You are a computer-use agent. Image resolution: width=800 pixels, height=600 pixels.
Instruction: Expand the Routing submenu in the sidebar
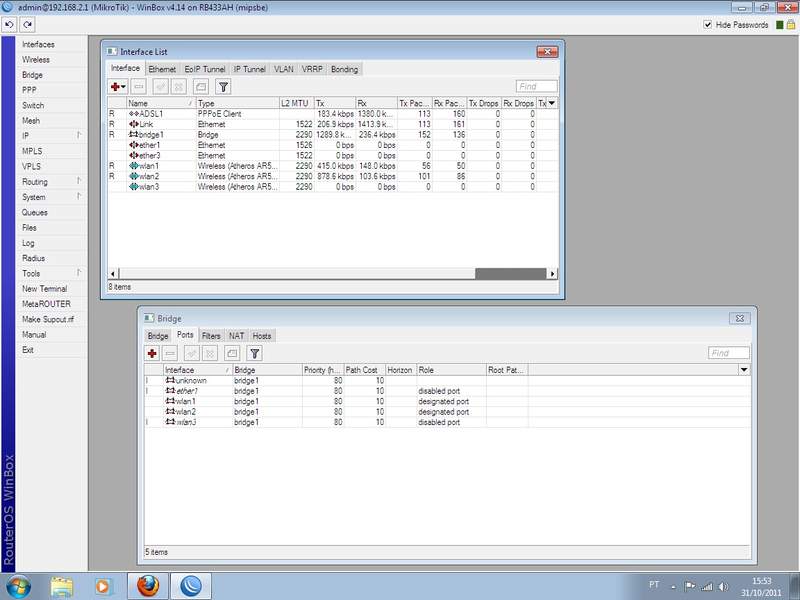51,182
